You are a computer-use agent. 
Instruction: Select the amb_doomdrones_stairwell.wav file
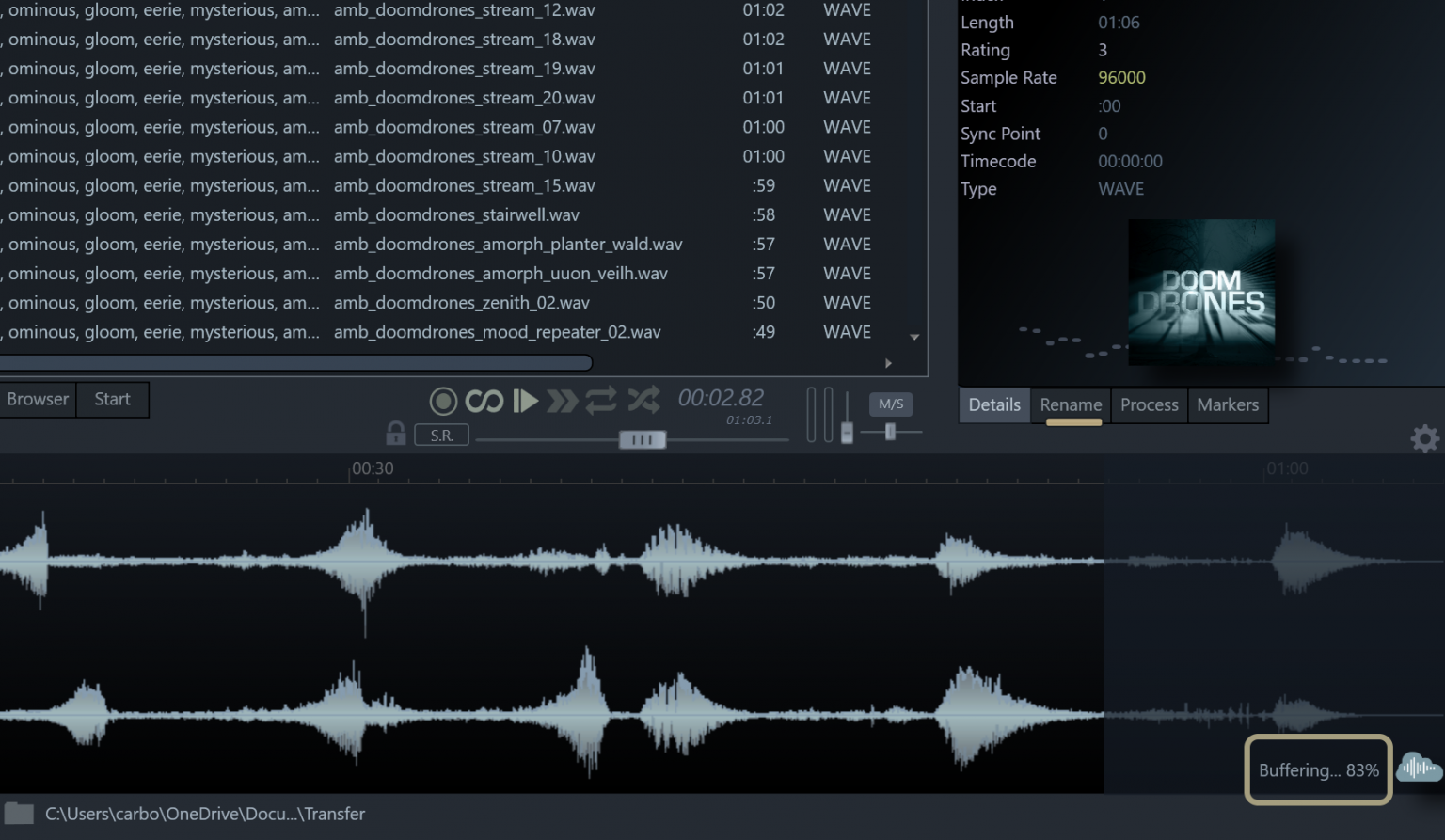[x=457, y=214]
